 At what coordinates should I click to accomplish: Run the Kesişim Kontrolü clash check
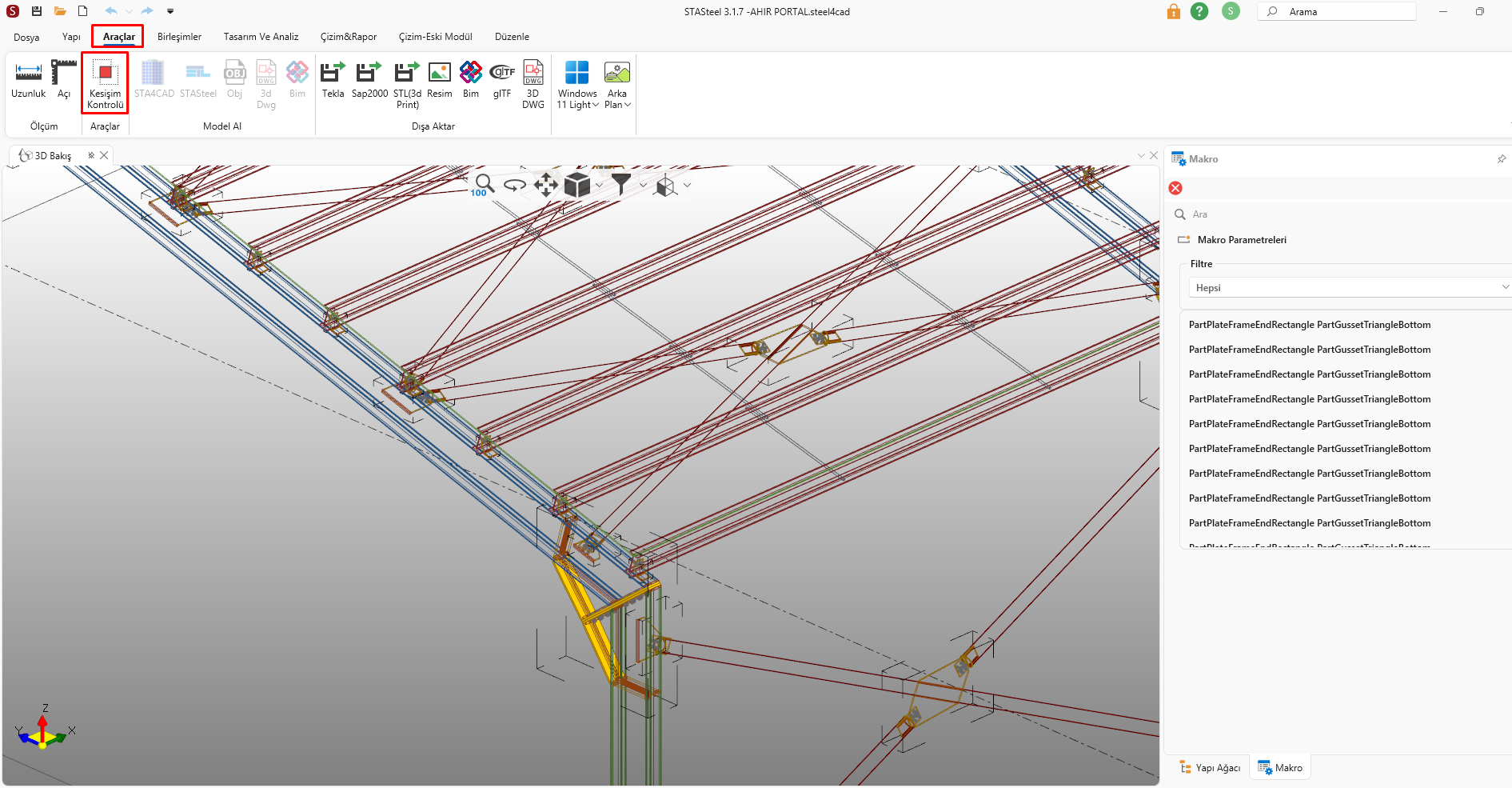coord(105,83)
